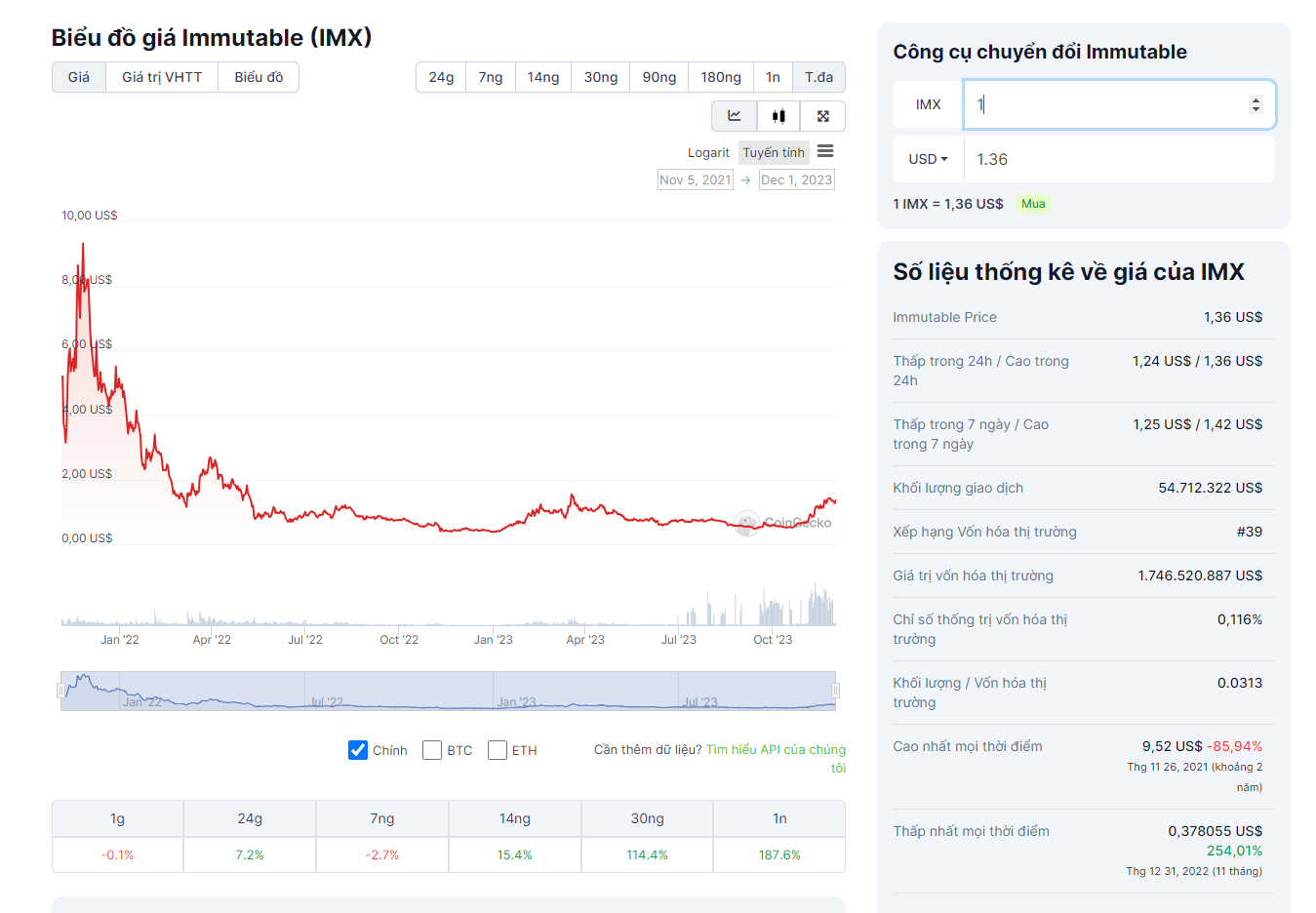
Task: Enable ETH comparison checkbox
Action: 498,750
